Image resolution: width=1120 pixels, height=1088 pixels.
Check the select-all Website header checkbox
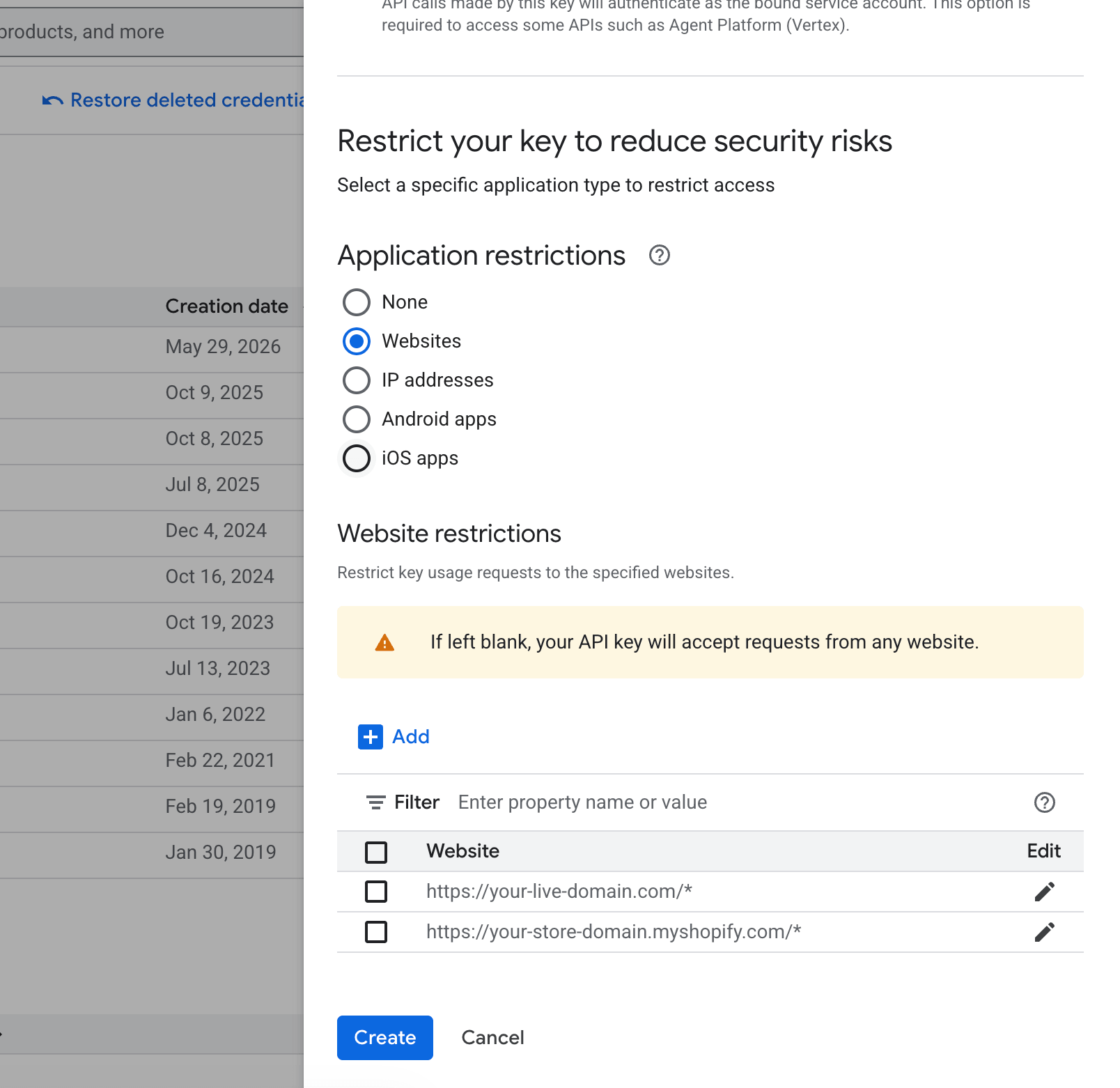(x=376, y=852)
